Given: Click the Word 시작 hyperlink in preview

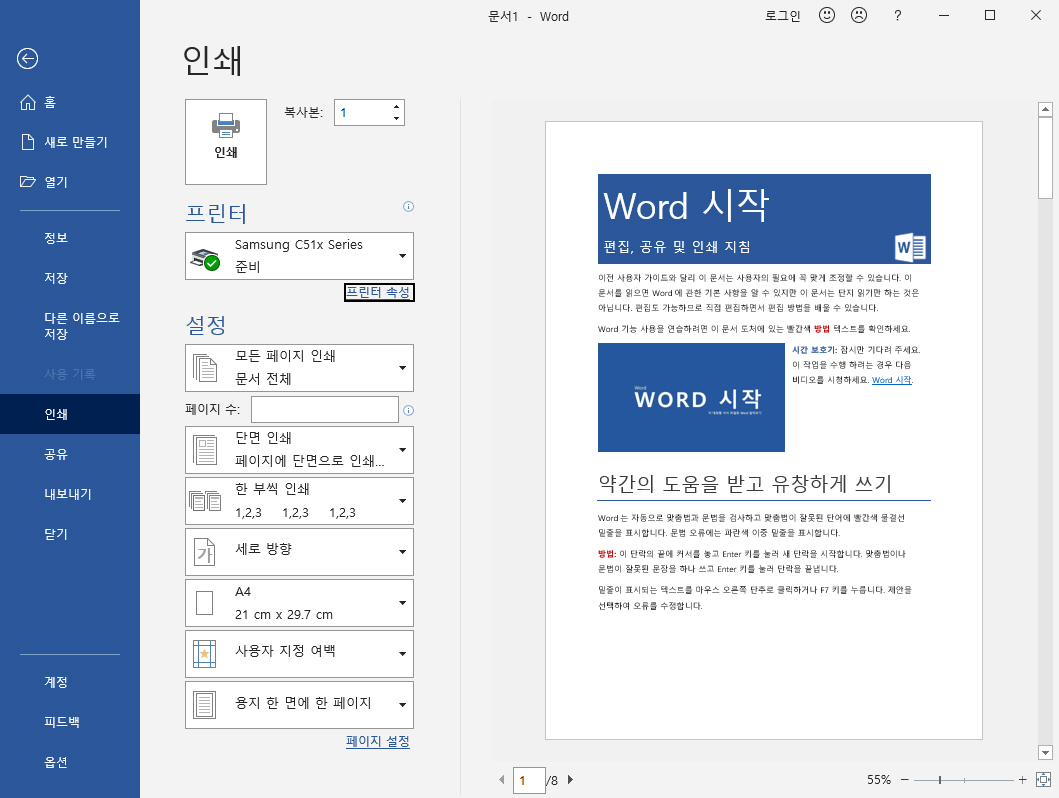Looking at the screenshot, I should (x=892, y=380).
